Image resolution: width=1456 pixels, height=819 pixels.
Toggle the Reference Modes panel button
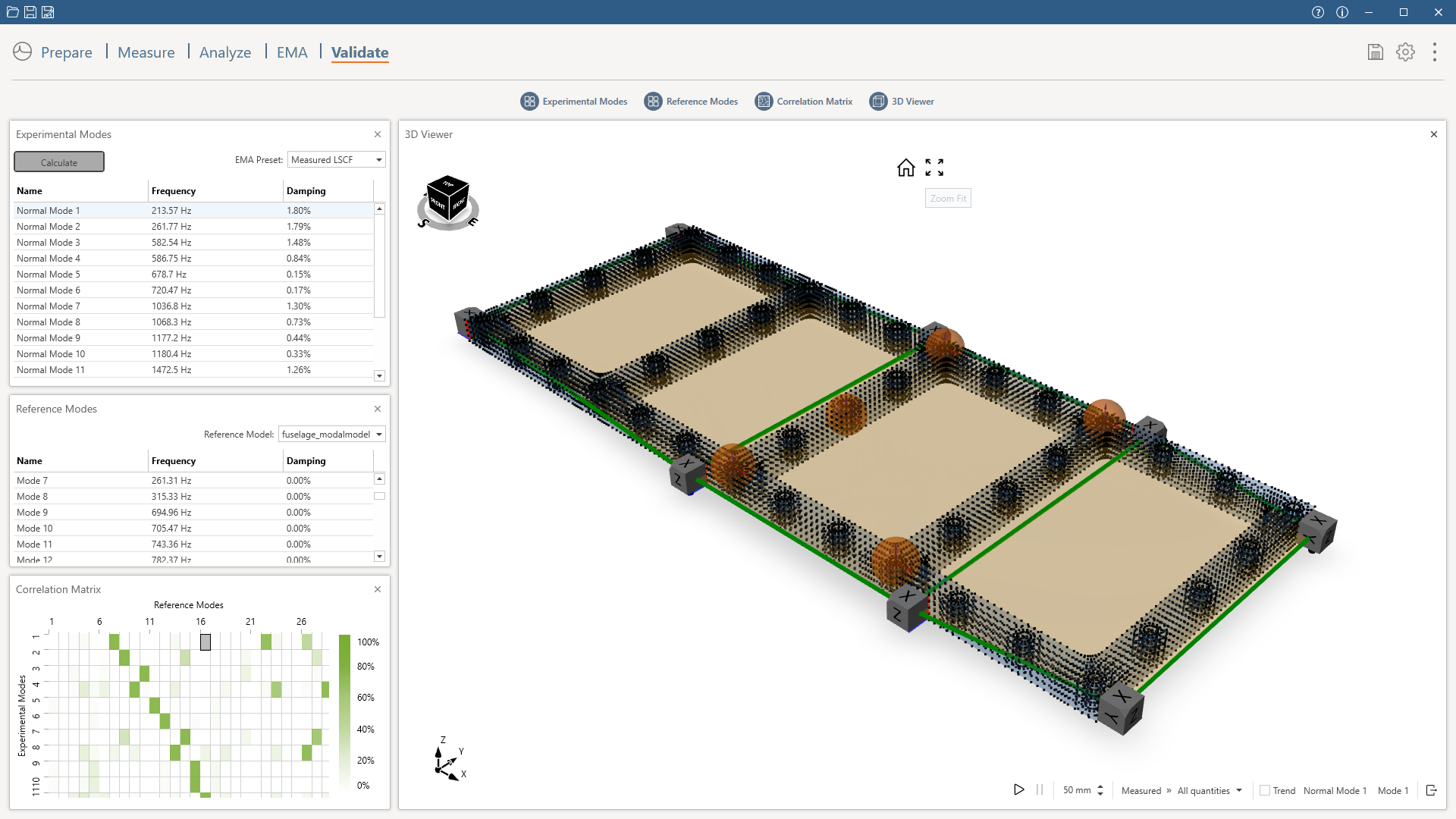tap(691, 102)
